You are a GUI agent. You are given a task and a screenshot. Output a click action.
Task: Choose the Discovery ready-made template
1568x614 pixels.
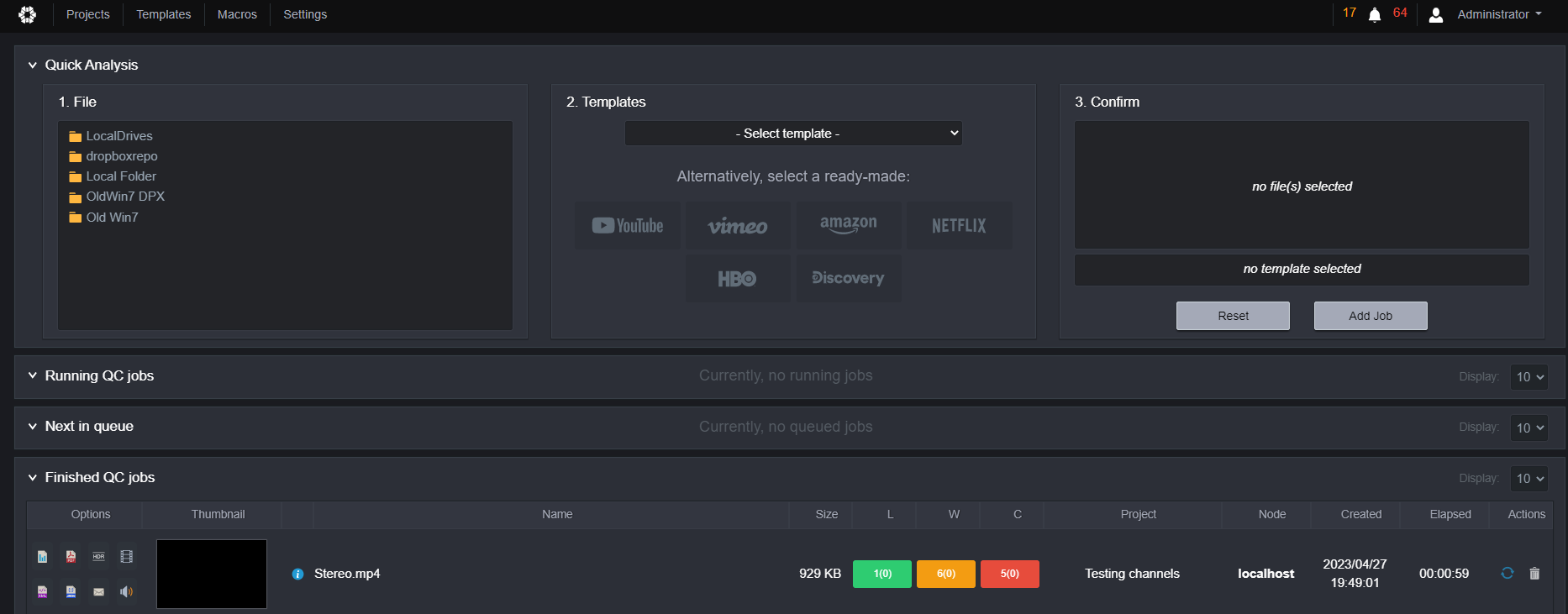[x=849, y=278]
